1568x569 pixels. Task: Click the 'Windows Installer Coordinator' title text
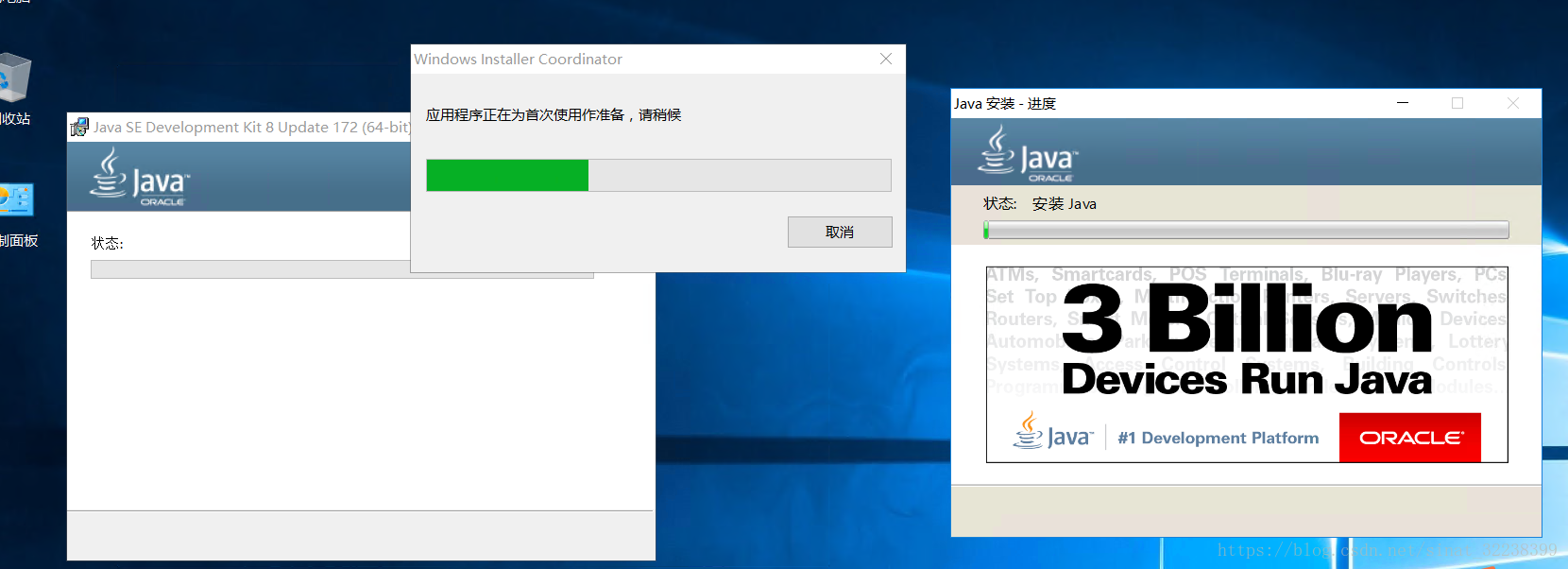click(518, 59)
